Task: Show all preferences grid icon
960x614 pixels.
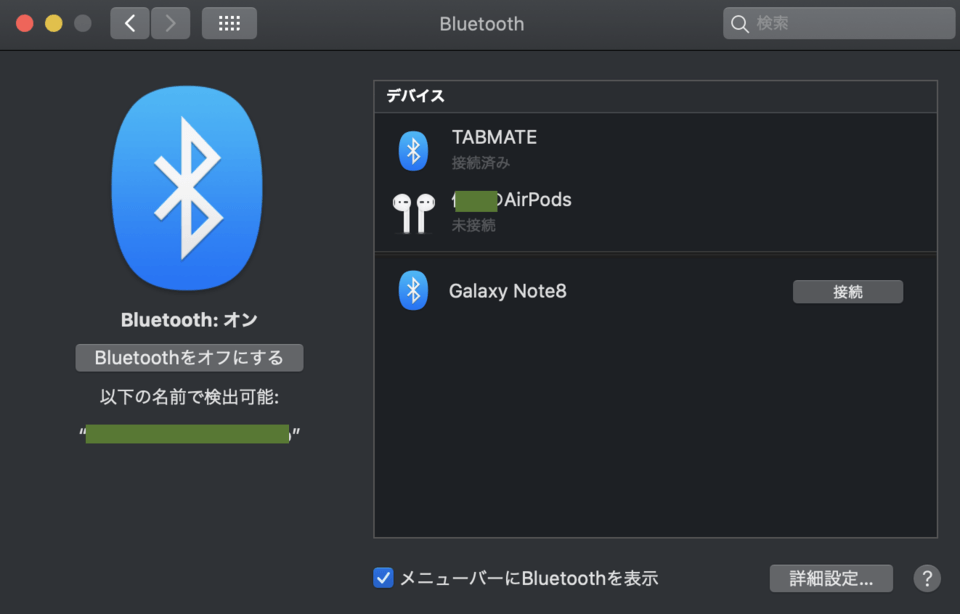Action: click(229, 23)
